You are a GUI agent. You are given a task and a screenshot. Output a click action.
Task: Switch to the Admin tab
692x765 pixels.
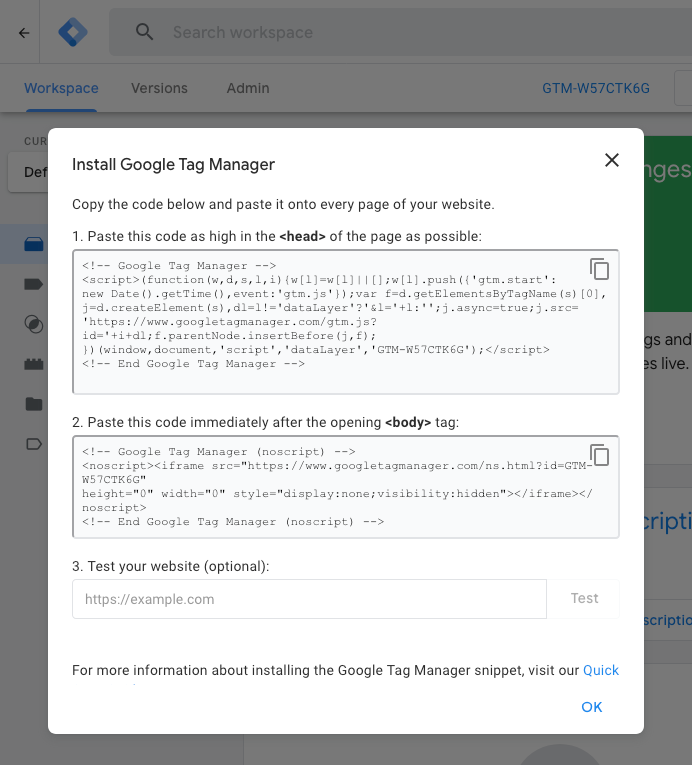pyautogui.click(x=248, y=88)
